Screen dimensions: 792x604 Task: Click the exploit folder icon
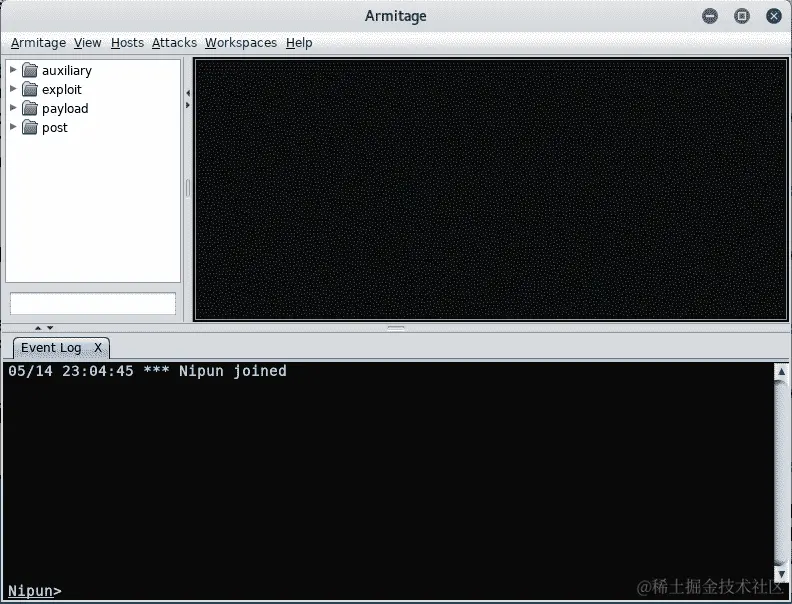[x=30, y=89]
